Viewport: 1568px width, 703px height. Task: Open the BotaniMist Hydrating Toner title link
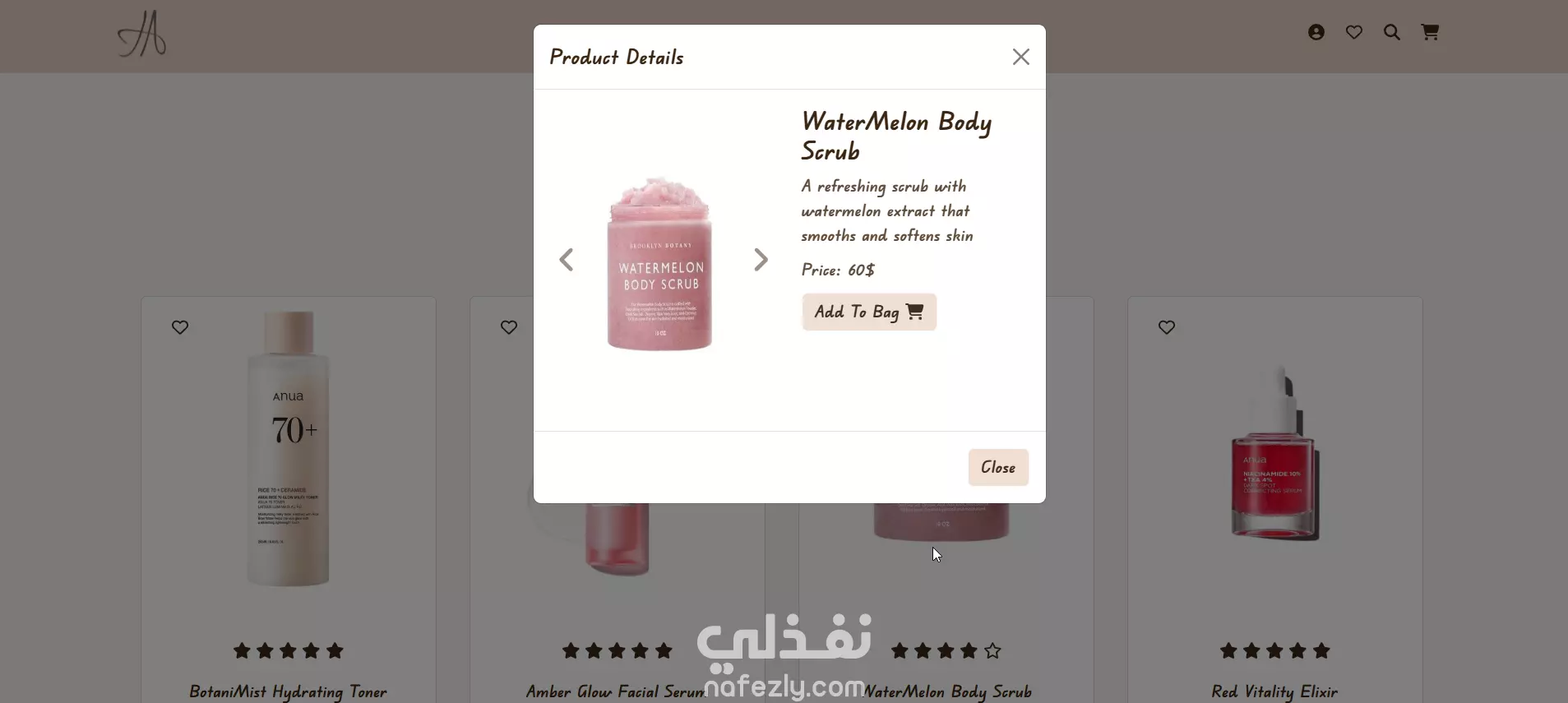[x=288, y=691]
